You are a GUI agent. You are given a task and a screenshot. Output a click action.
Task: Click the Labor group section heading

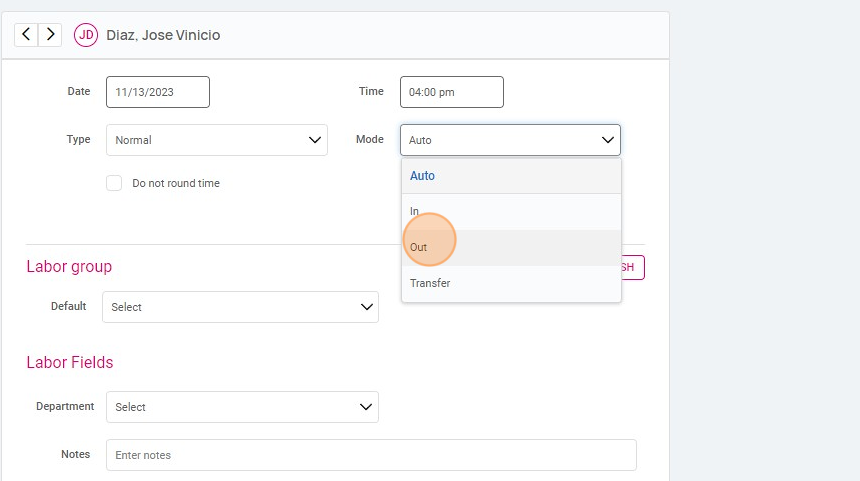coord(69,267)
